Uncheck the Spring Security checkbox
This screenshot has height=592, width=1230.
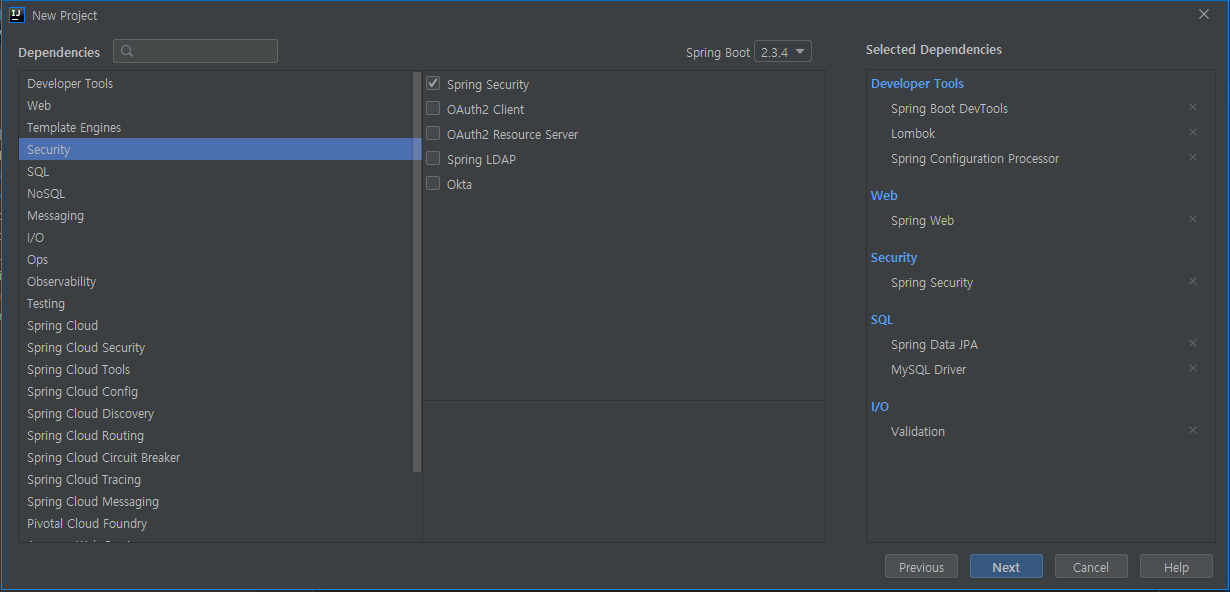433,84
